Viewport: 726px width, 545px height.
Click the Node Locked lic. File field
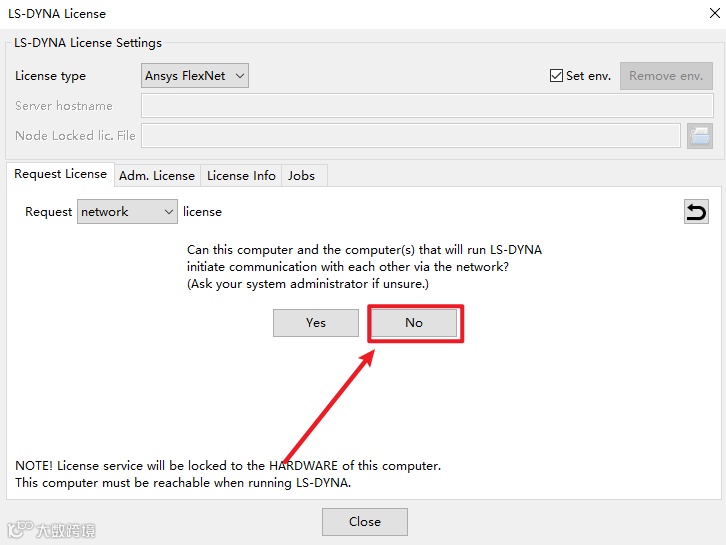[x=411, y=136]
